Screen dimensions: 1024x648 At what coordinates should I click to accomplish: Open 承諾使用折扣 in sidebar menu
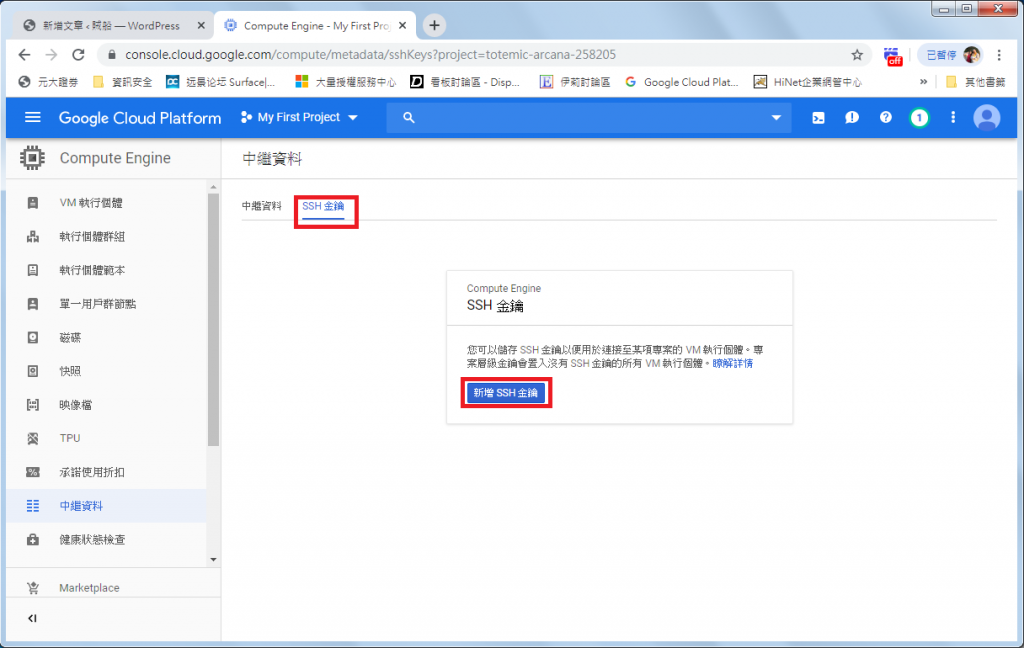92,472
